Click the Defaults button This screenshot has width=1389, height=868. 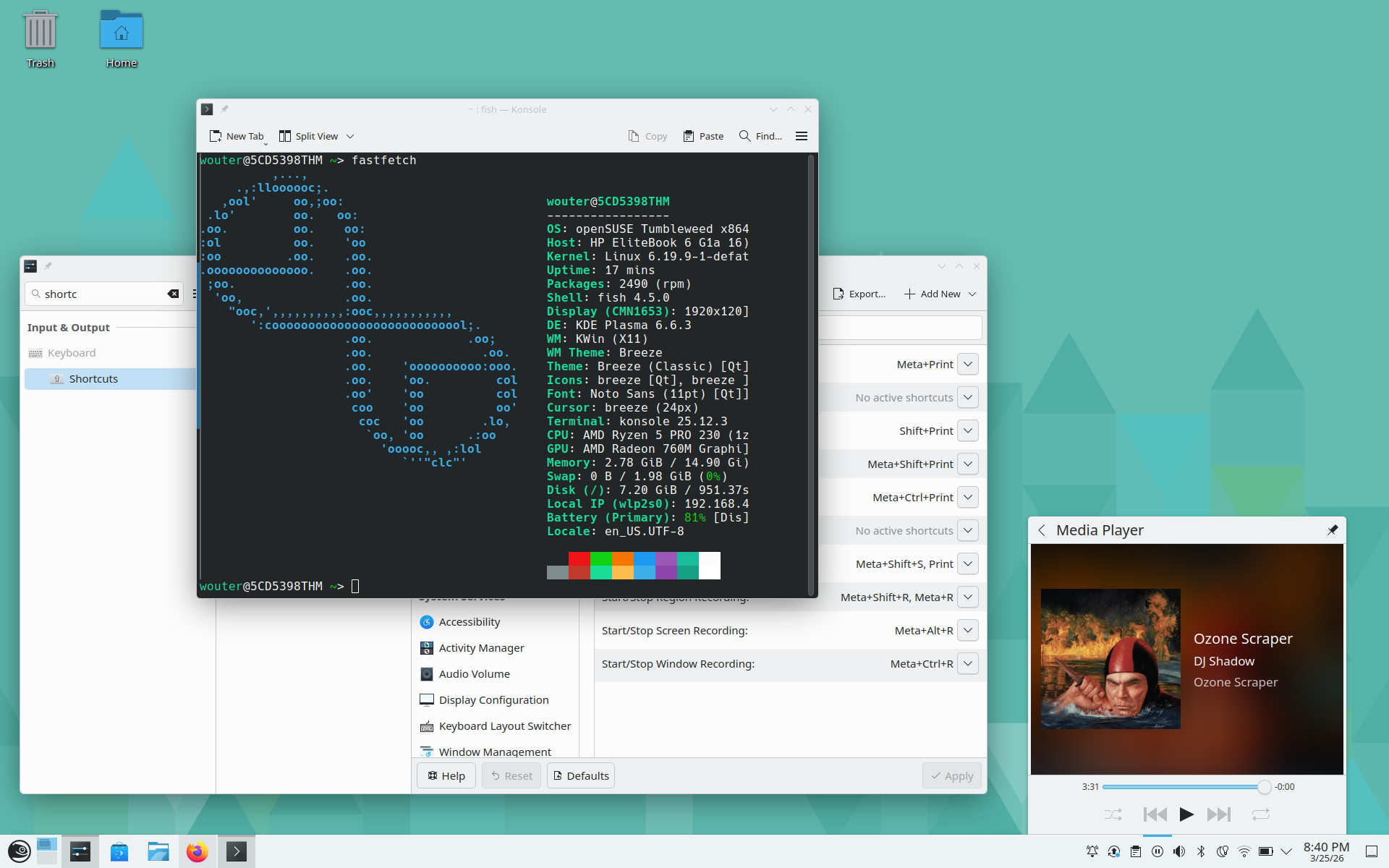(x=581, y=775)
